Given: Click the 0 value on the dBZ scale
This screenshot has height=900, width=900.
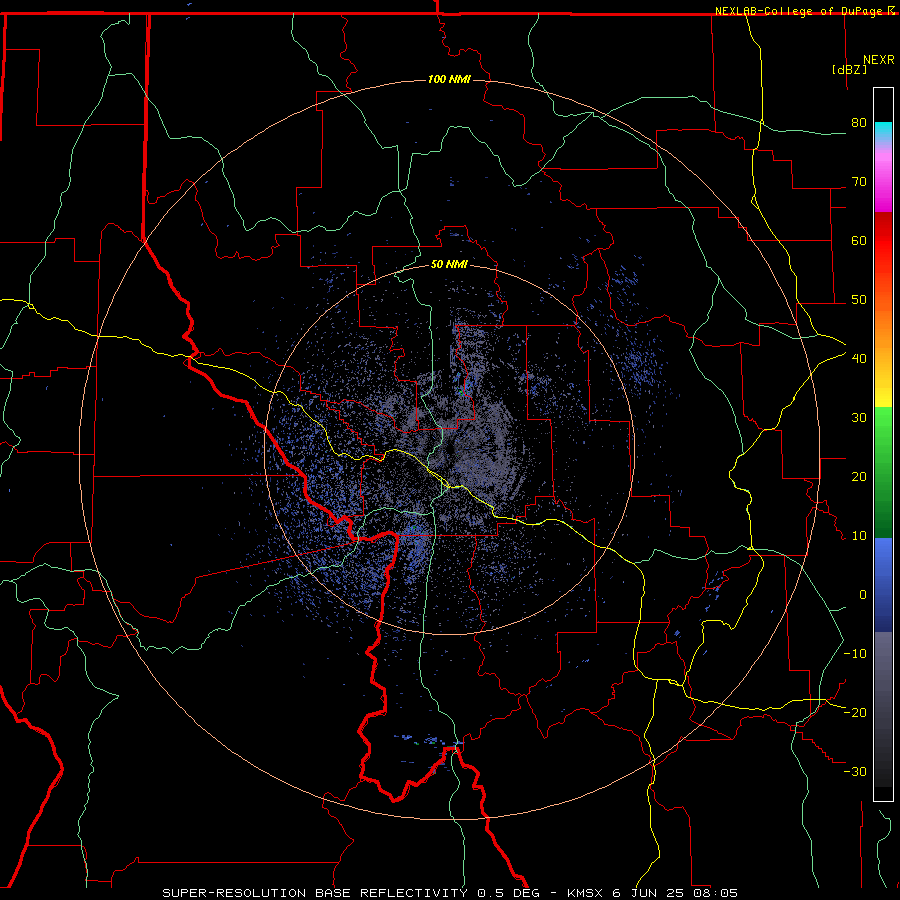Looking at the screenshot, I should click(863, 595).
